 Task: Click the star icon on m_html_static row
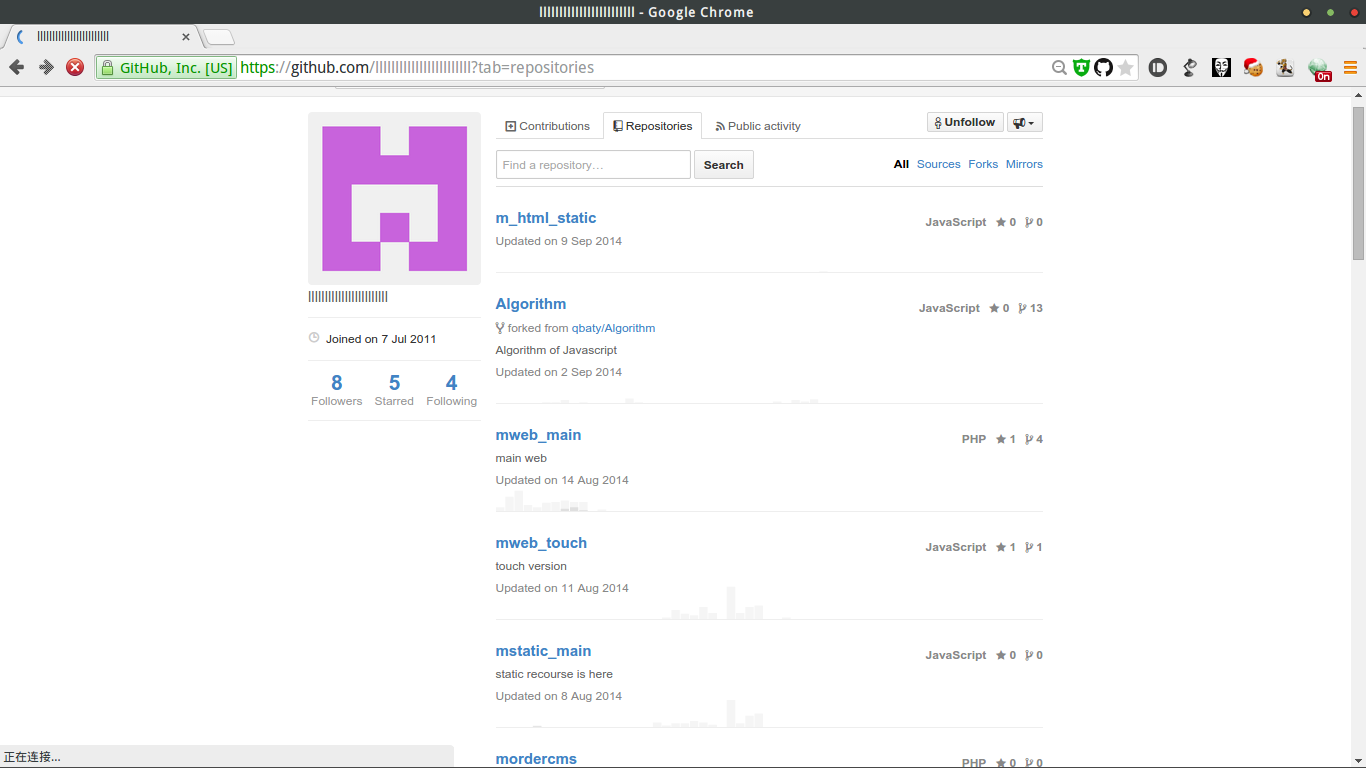(x=1001, y=222)
